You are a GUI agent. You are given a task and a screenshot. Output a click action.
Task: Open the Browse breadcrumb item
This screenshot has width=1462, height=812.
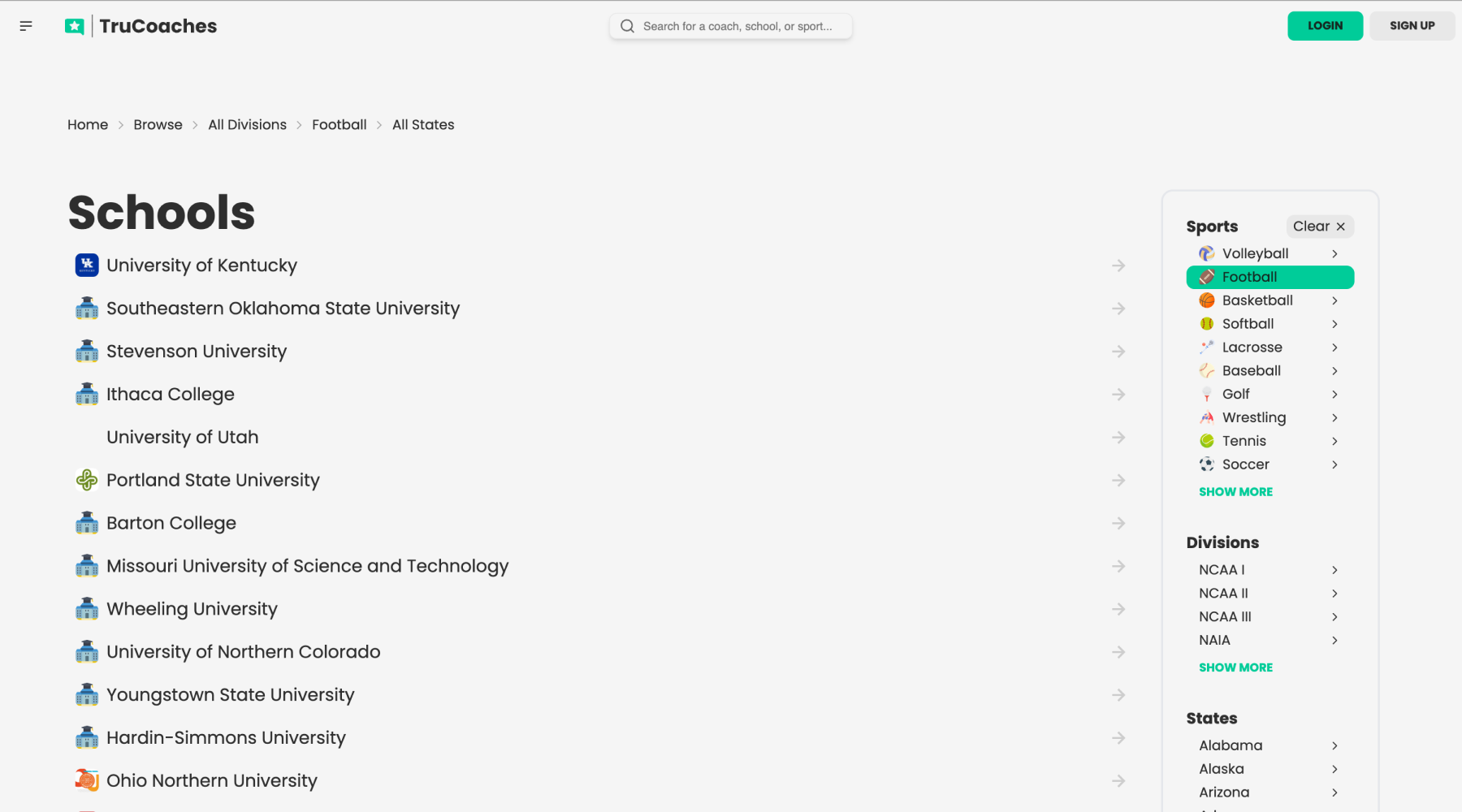coord(158,124)
